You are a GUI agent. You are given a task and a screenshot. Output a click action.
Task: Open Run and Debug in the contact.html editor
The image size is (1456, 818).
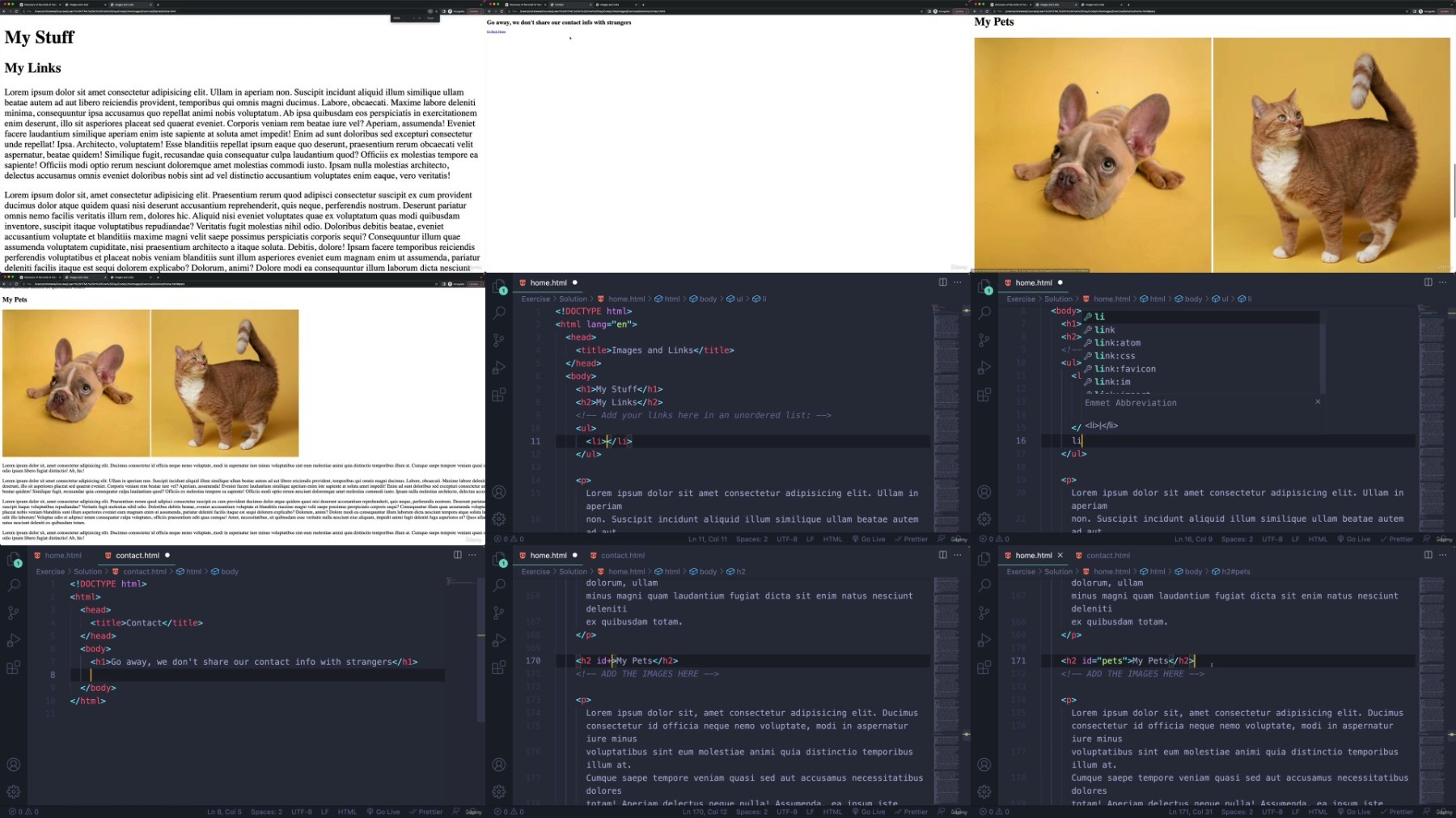(14, 641)
